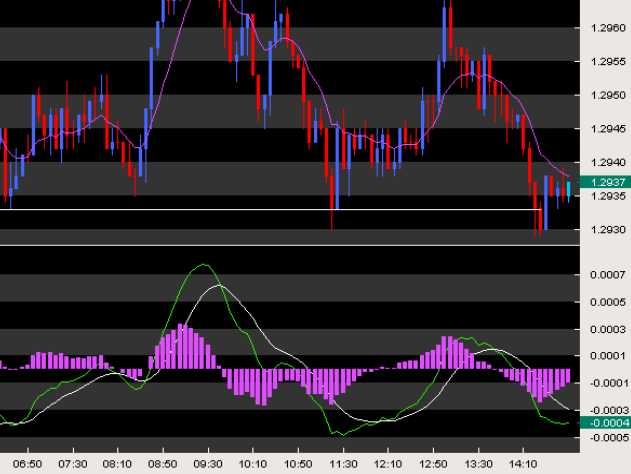This screenshot has width=631, height=474.
Task: Click the -0.0003 indicator axis label
Action: click(x=608, y=410)
